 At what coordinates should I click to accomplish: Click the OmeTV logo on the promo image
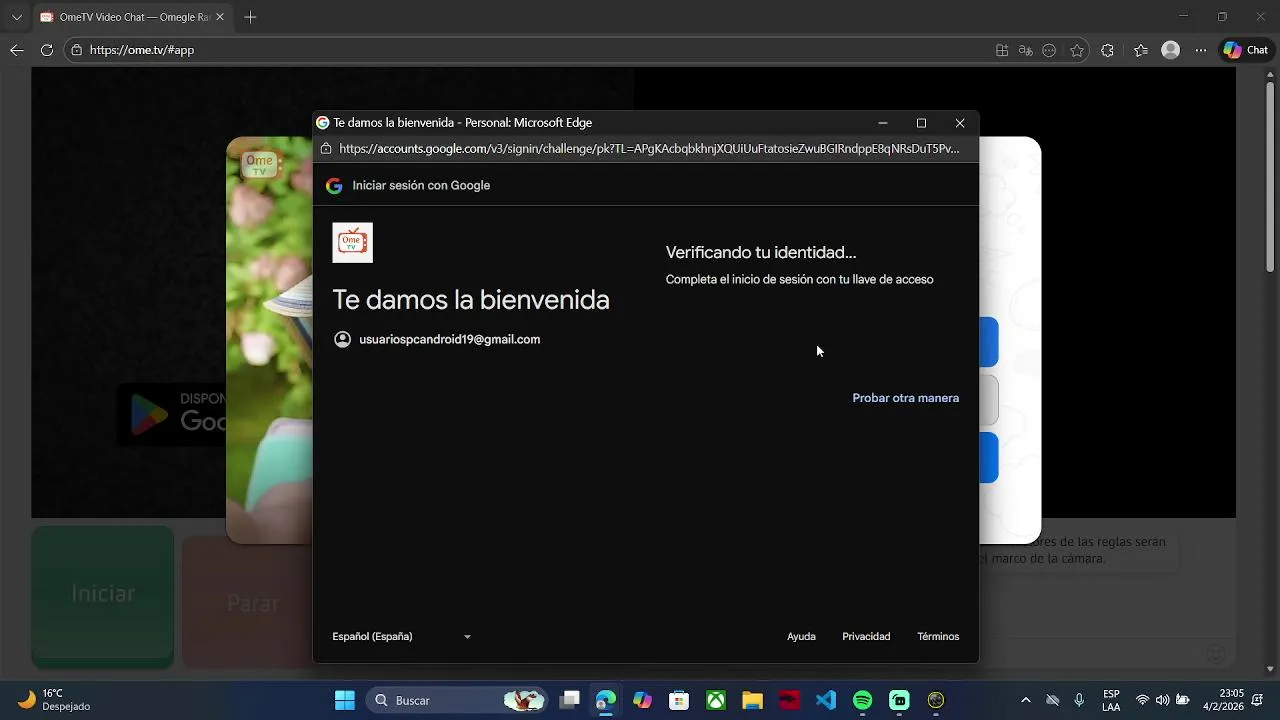point(259,164)
